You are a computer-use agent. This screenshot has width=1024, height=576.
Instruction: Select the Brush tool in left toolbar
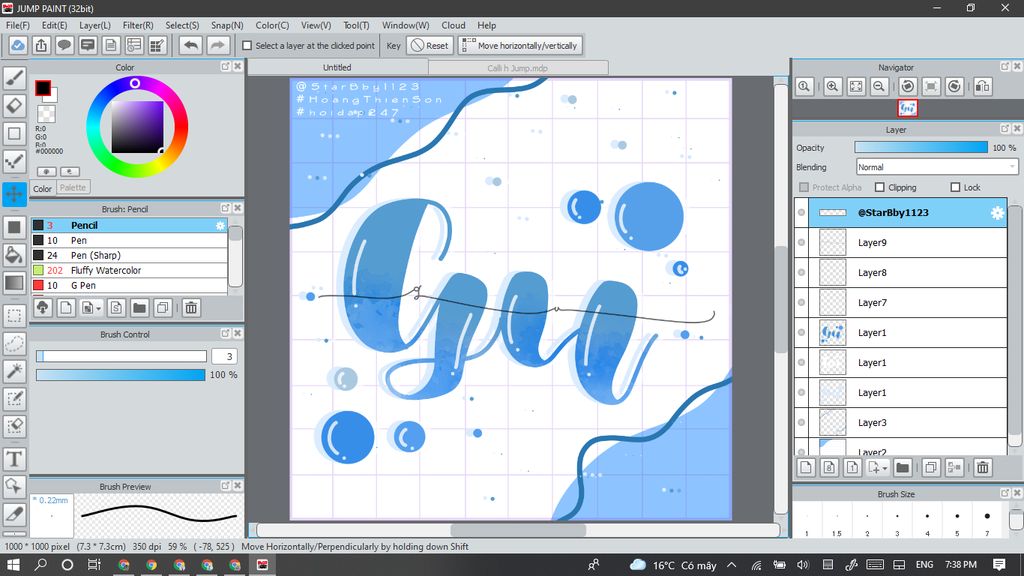point(14,78)
